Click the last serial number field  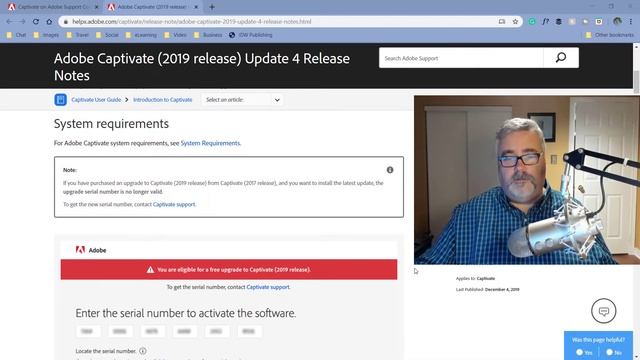pyautogui.click(x=249, y=331)
